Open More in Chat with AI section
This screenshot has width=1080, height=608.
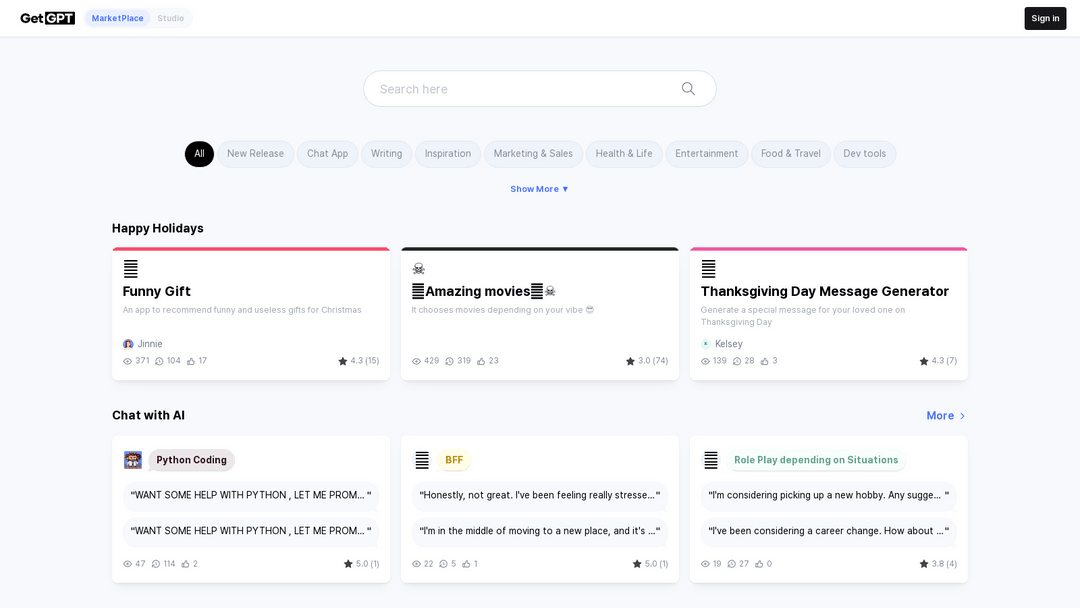pos(945,416)
